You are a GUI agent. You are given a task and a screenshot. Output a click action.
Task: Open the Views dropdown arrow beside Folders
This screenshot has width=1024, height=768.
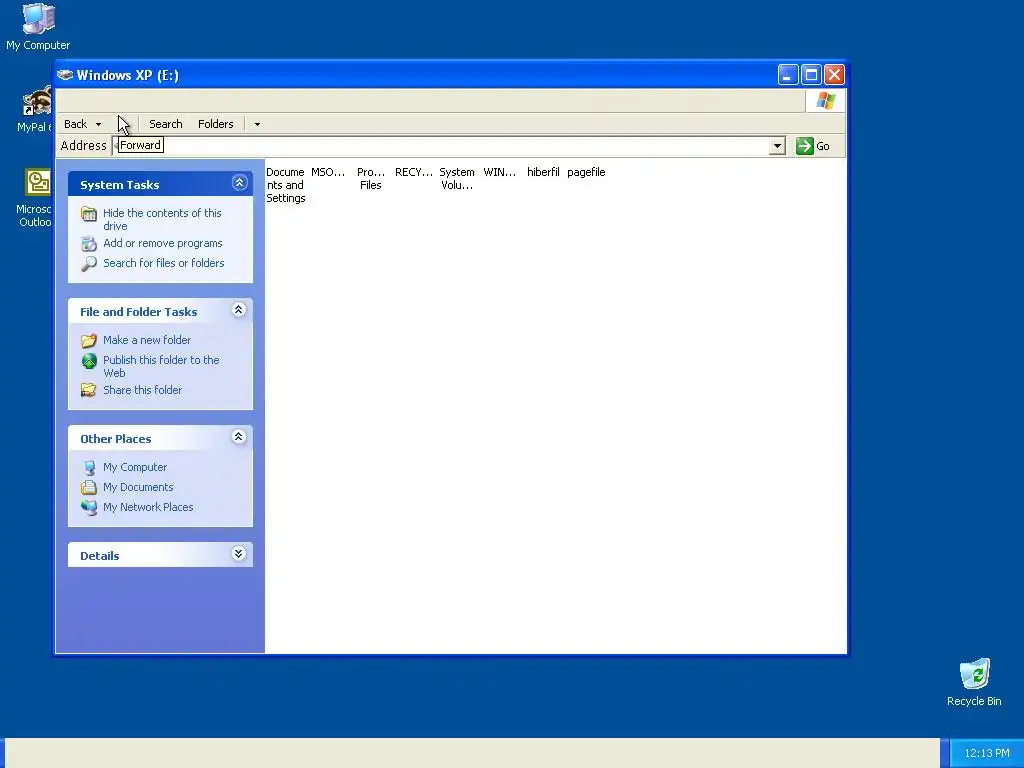[x=257, y=124]
